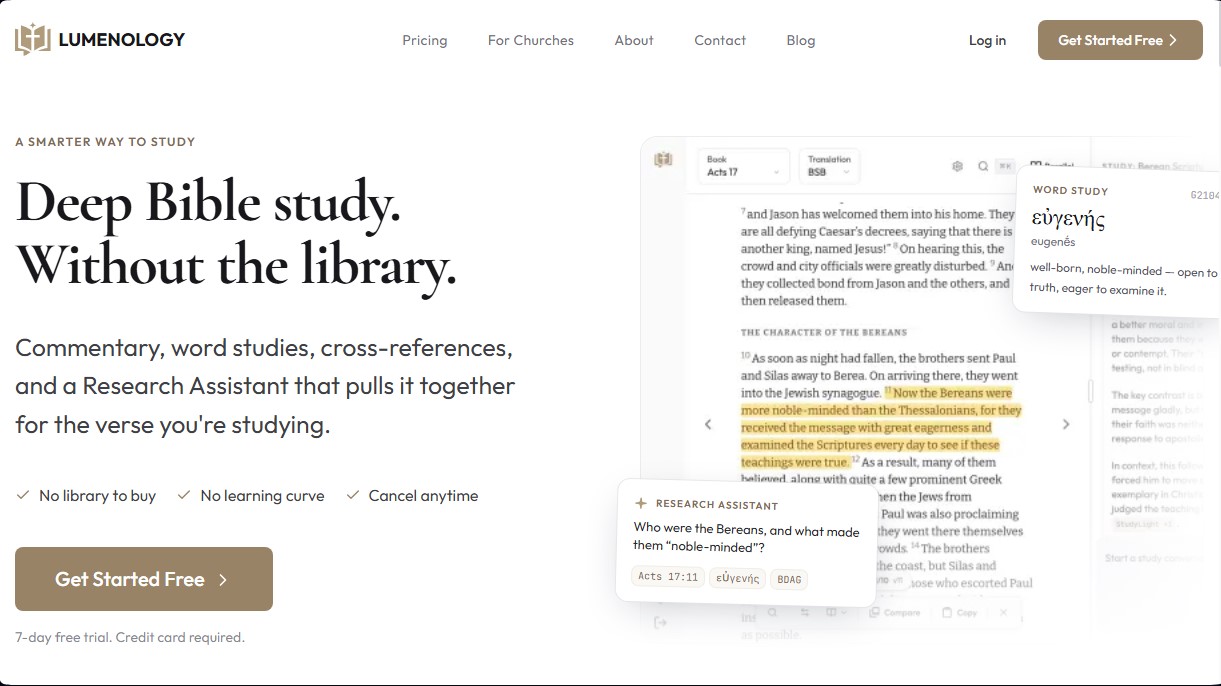The image size is (1221, 686).
Task: Click the ⌘K shortcut badge
Action: coord(1006,166)
